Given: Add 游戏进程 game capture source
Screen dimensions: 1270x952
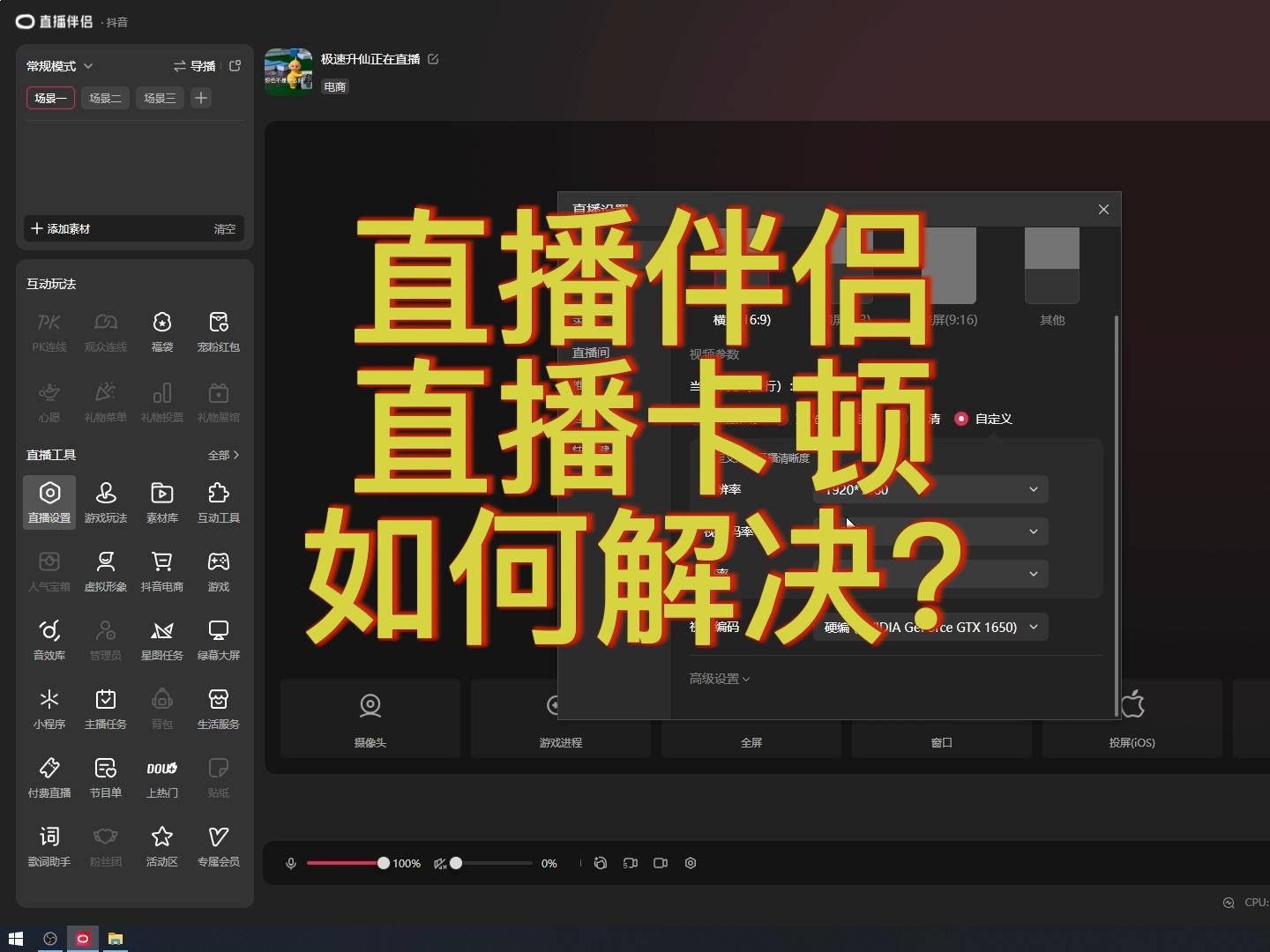Looking at the screenshot, I should click(561, 718).
